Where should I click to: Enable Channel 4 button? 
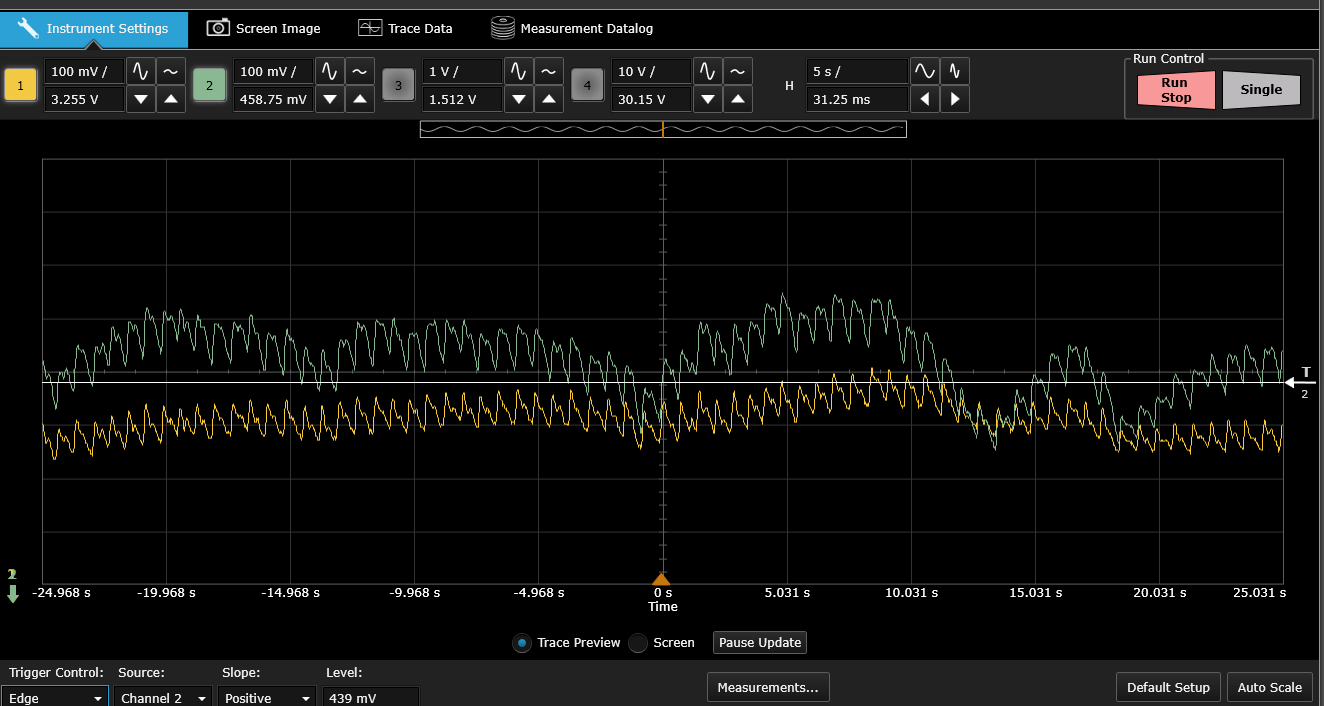(x=587, y=85)
